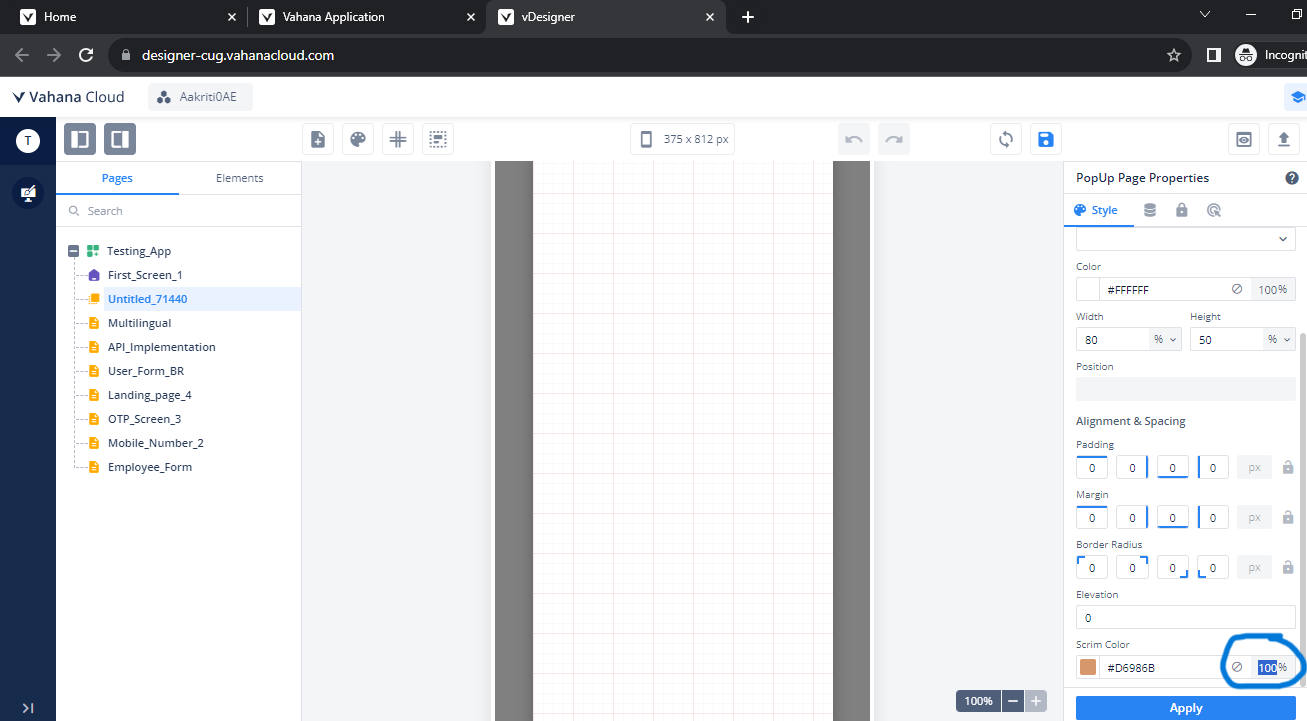The image size is (1307, 721).
Task: Click the undo arrow
Action: (854, 139)
